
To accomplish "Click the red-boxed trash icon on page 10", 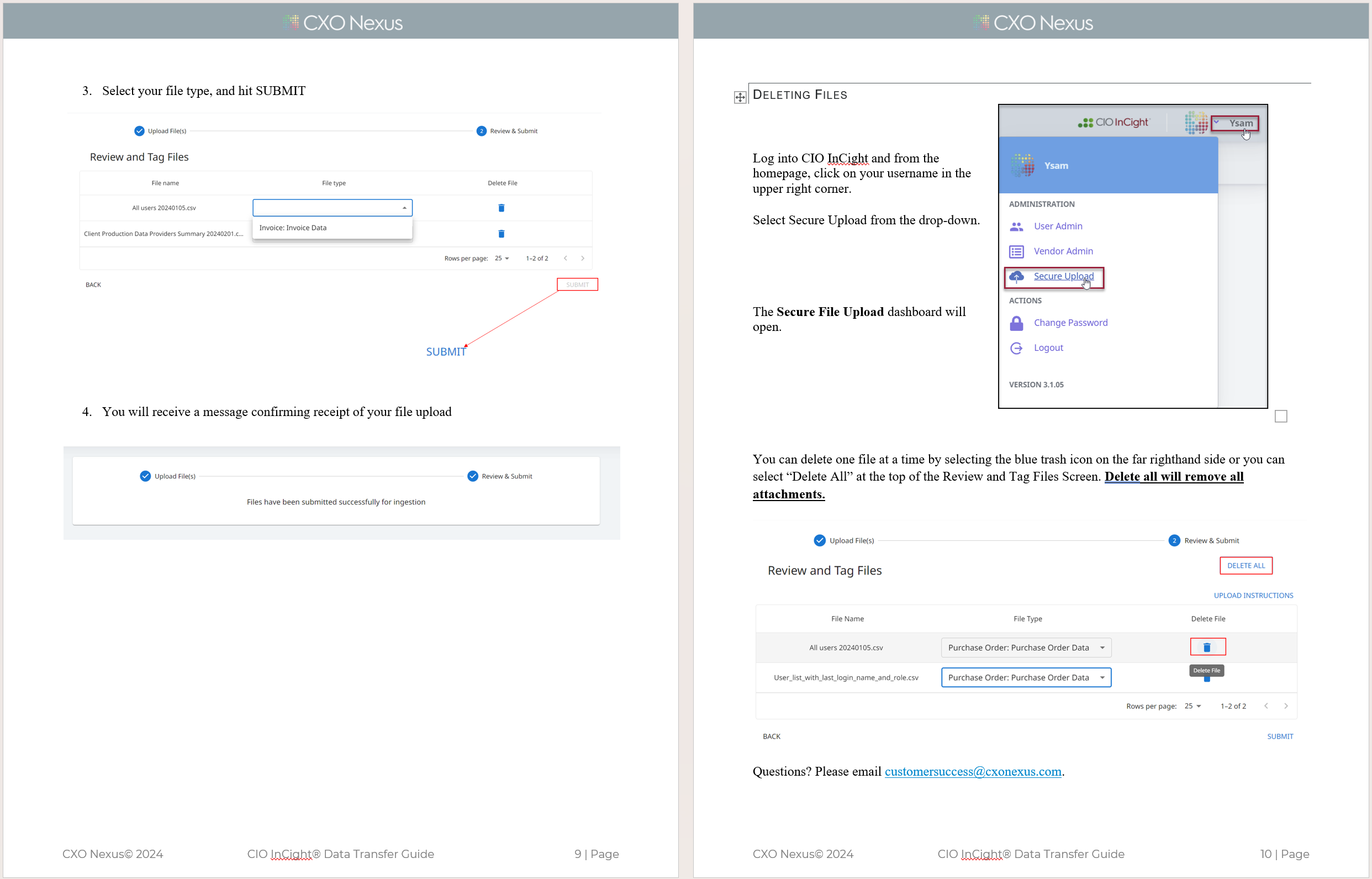I will pyautogui.click(x=1207, y=648).
